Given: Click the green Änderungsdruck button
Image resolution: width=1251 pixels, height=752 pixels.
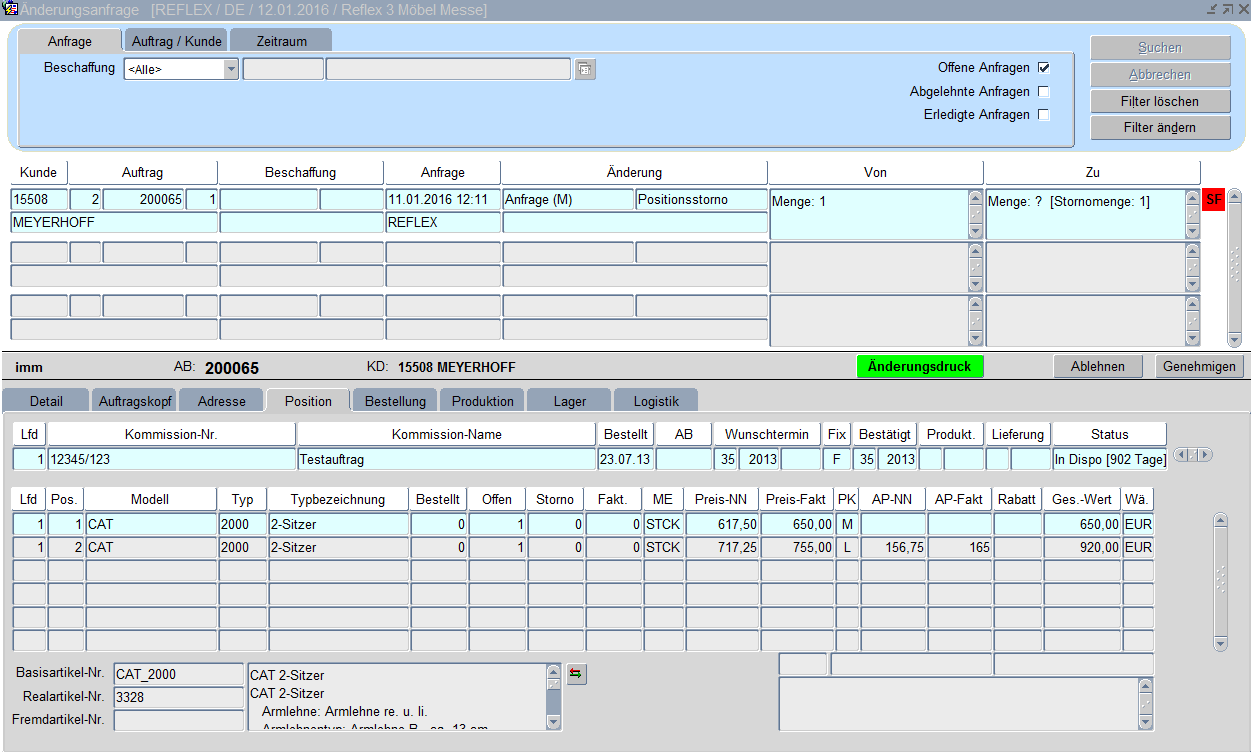Looking at the screenshot, I should (x=920, y=367).
